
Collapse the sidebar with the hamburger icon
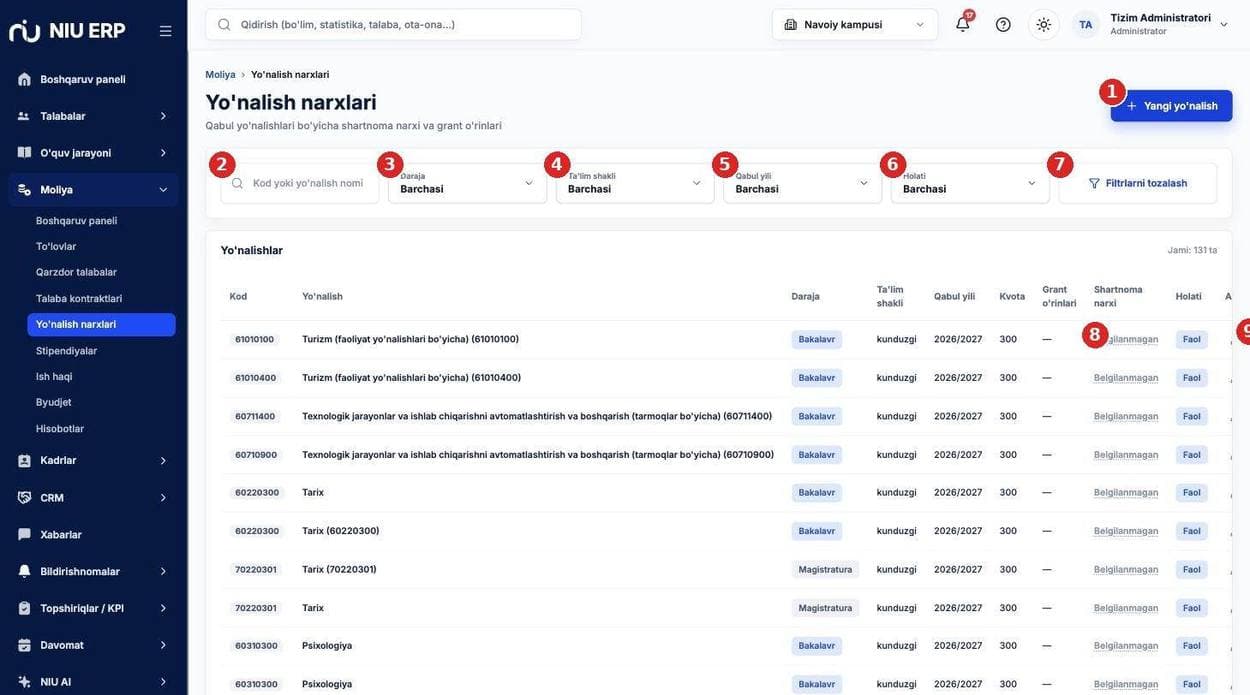tap(165, 31)
